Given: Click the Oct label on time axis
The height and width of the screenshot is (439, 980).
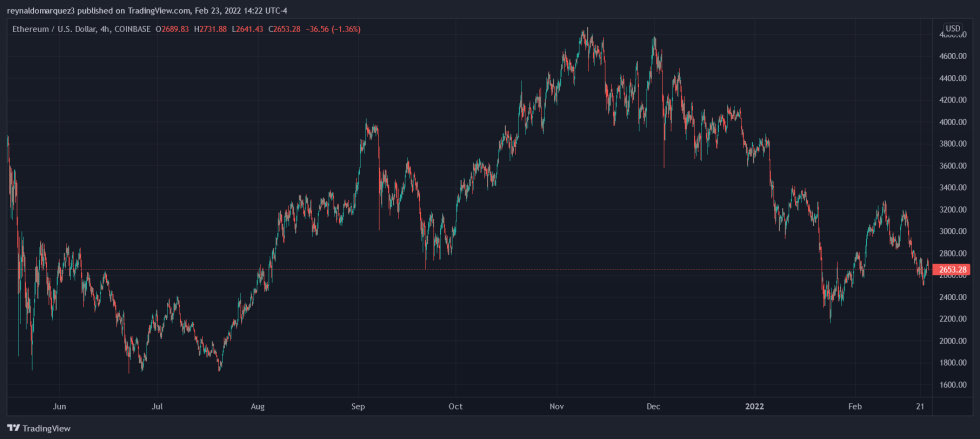Looking at the screenshot, I should [x=456, y=406].
